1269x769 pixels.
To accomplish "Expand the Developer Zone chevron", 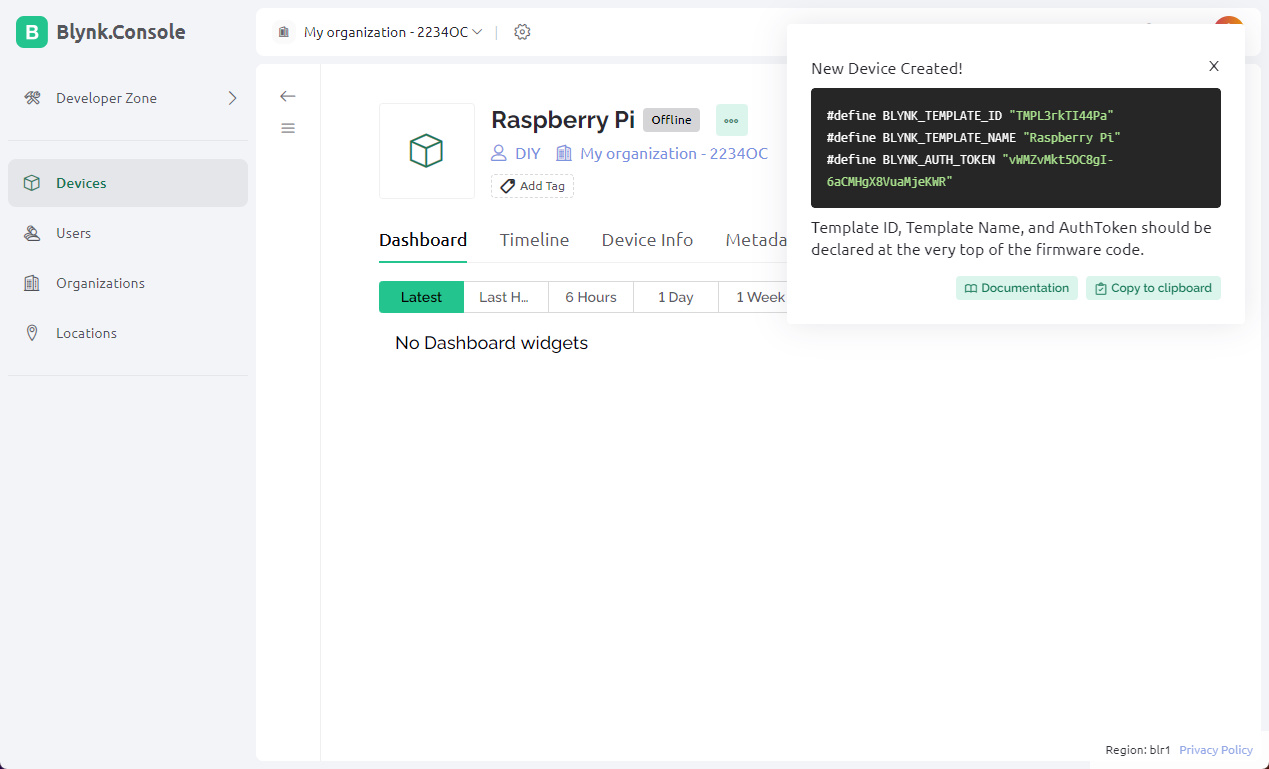I will [232, 98].
